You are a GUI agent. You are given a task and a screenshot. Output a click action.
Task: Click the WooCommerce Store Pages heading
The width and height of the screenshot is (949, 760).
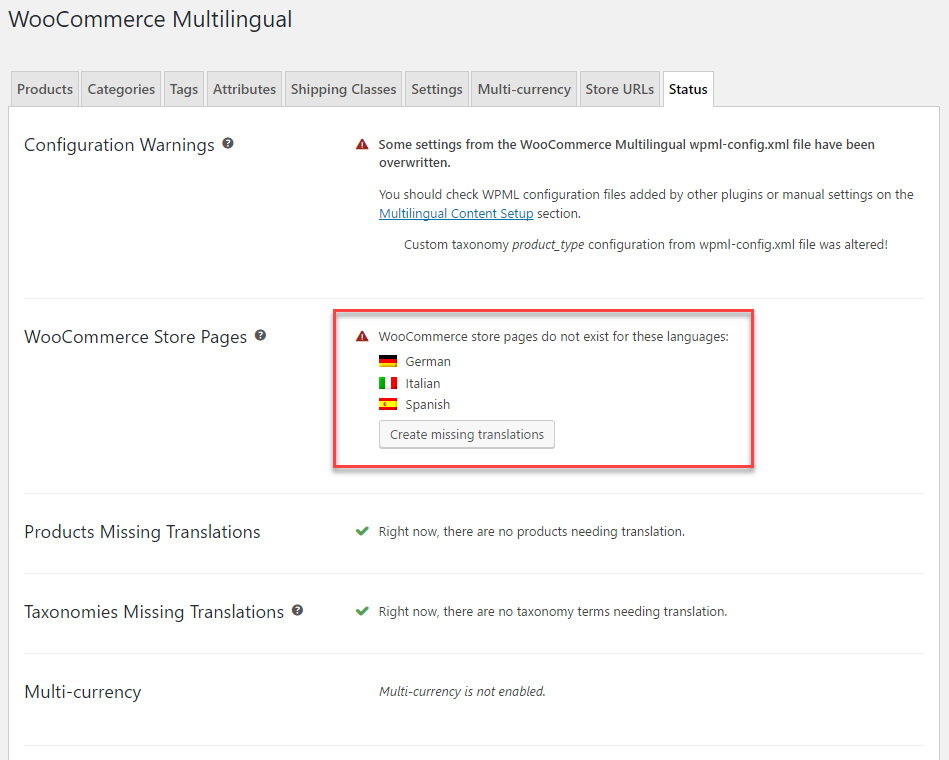136,336
